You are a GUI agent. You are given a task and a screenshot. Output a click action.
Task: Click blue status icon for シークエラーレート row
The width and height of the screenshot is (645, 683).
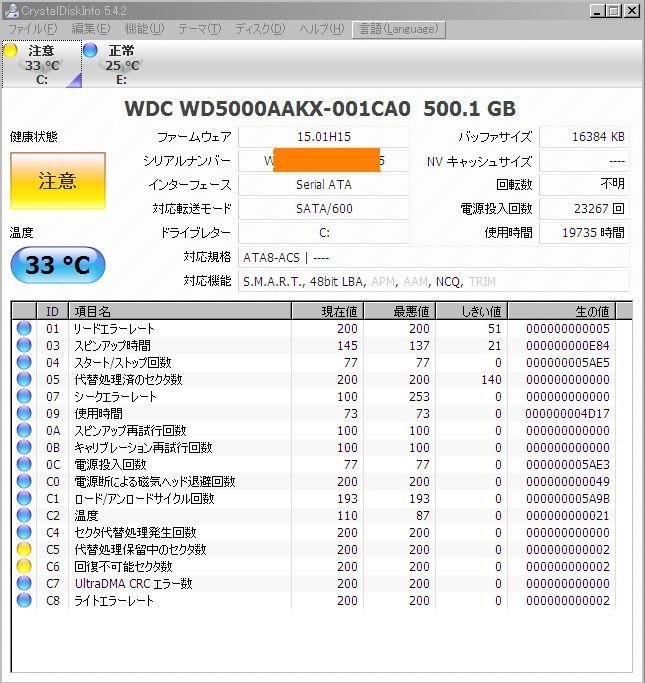(x=24, y=396)
